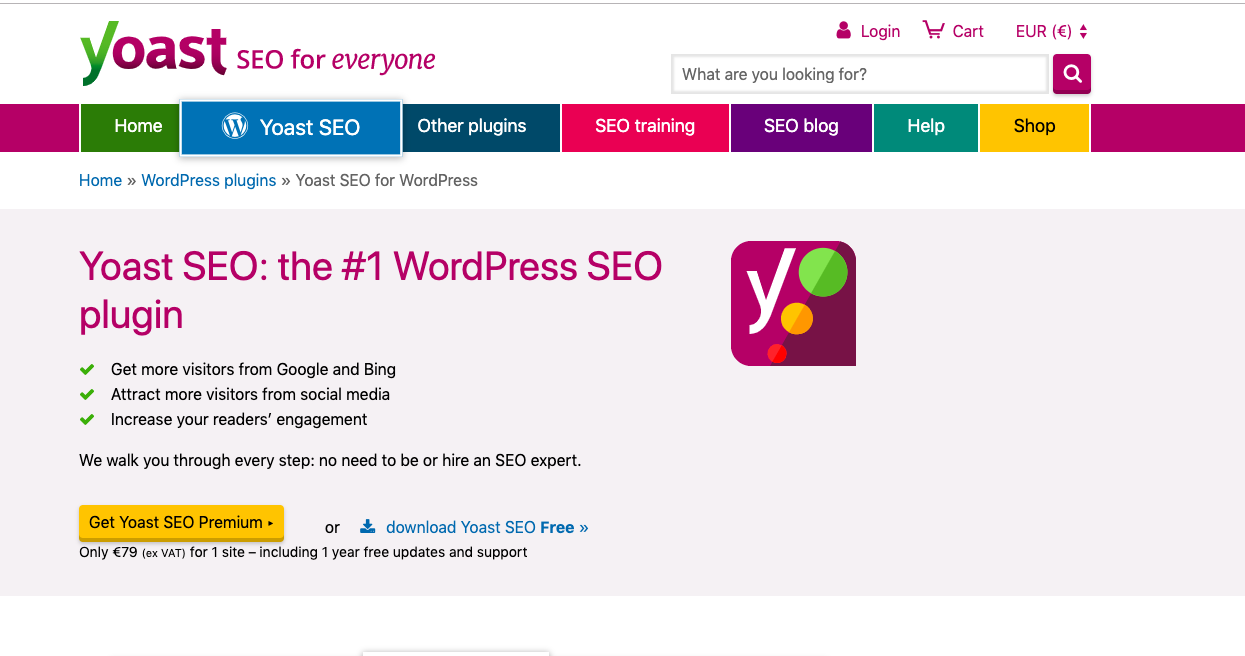Click the download icon beside Yoast SEO Free
The height and width of the screenshot is (656, 1245).
click(x=368, y=526)
